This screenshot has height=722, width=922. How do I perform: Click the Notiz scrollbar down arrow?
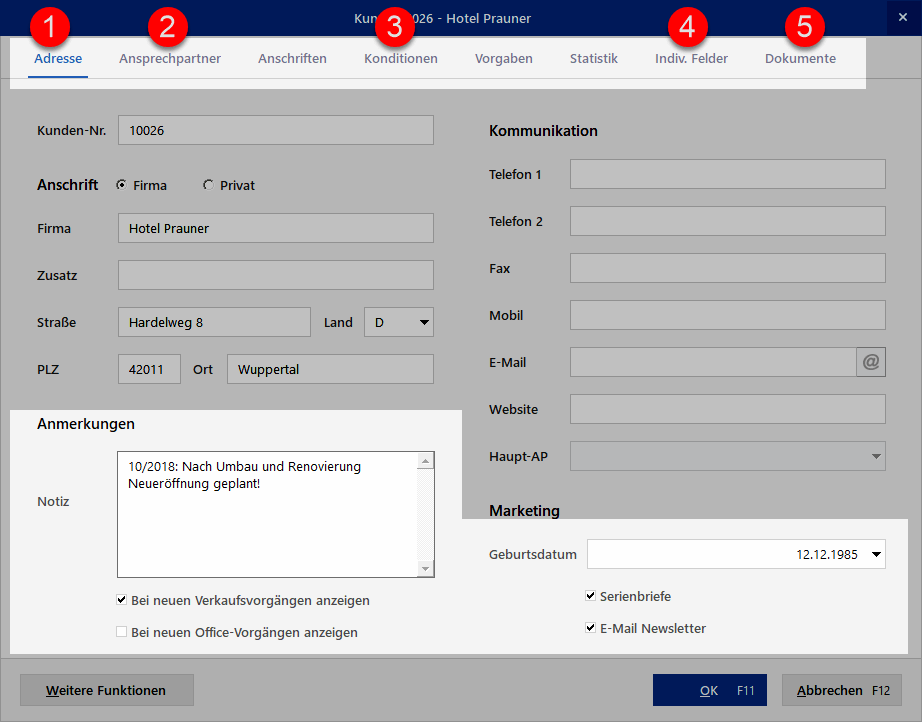[425, 569]
